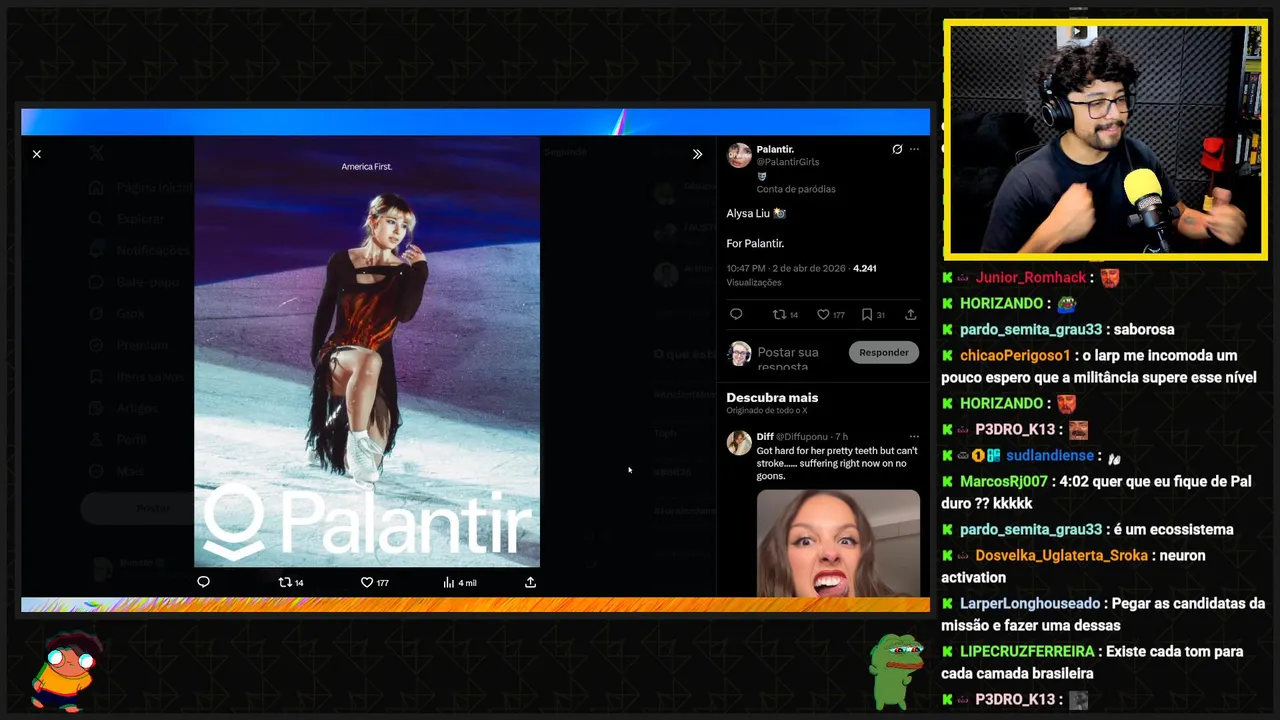This screenshot has height=720, width=1280.
Task: Click the user avatar beside the reply field
Action: 739,353
